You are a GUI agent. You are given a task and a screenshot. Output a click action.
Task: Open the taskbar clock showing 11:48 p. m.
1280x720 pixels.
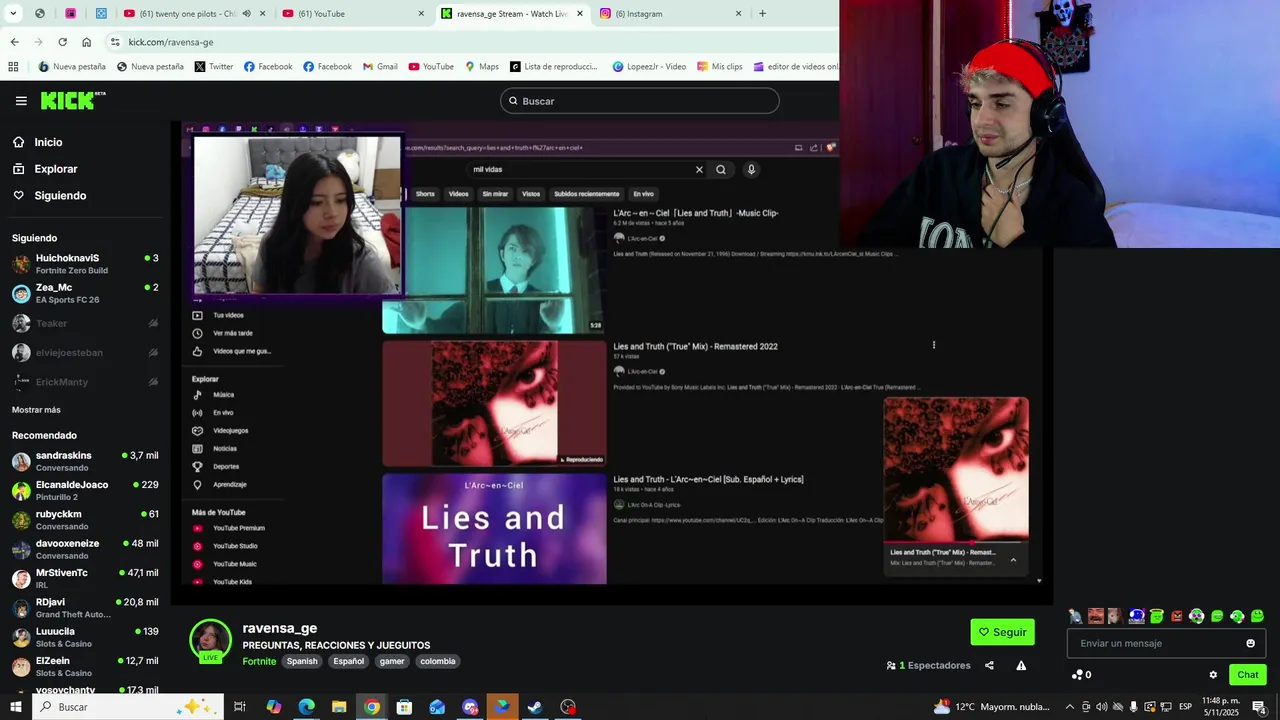pos(1219,707)
